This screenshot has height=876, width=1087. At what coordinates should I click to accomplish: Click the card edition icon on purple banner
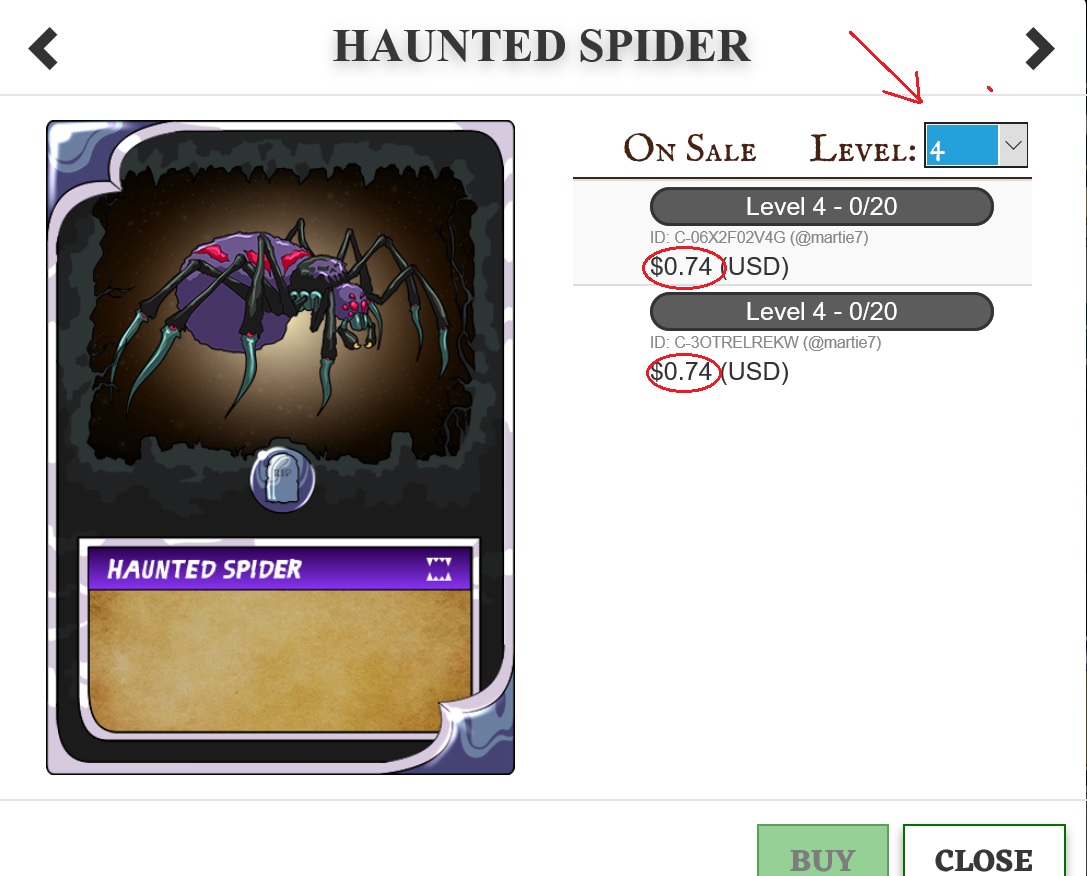click(438, 569)
